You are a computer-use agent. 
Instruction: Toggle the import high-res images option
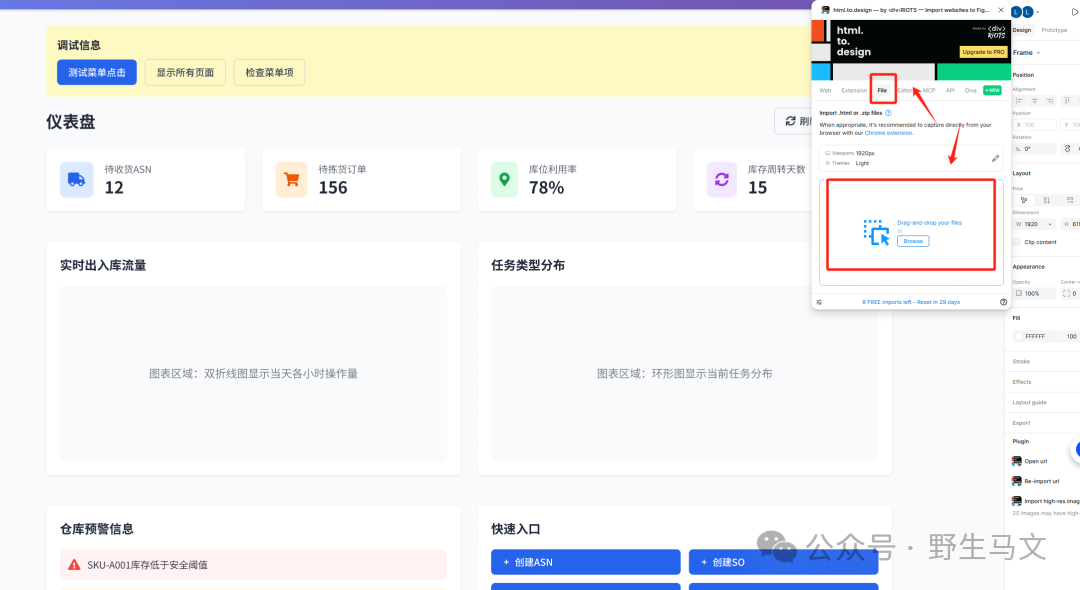click(x=1017, y=499)
